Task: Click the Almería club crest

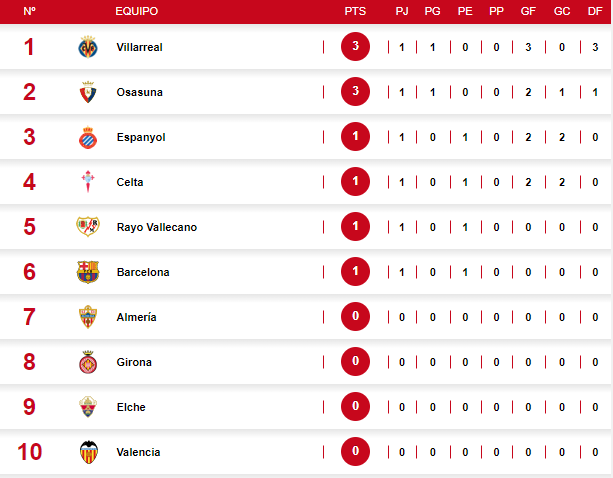Action: click(89, 317)
